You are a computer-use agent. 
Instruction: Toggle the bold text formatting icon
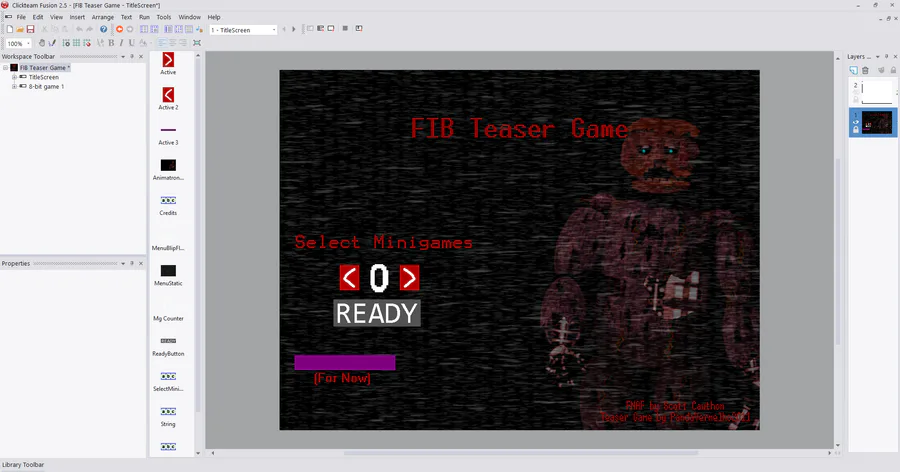tap(111, 43)
